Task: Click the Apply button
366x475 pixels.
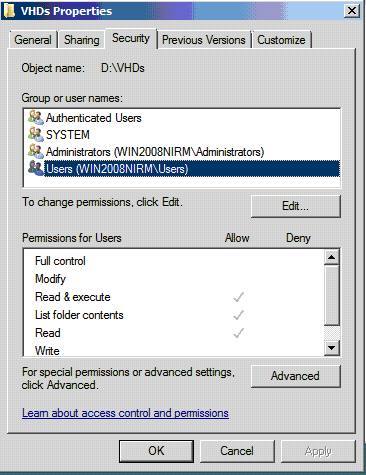Action: coord(318,451)
